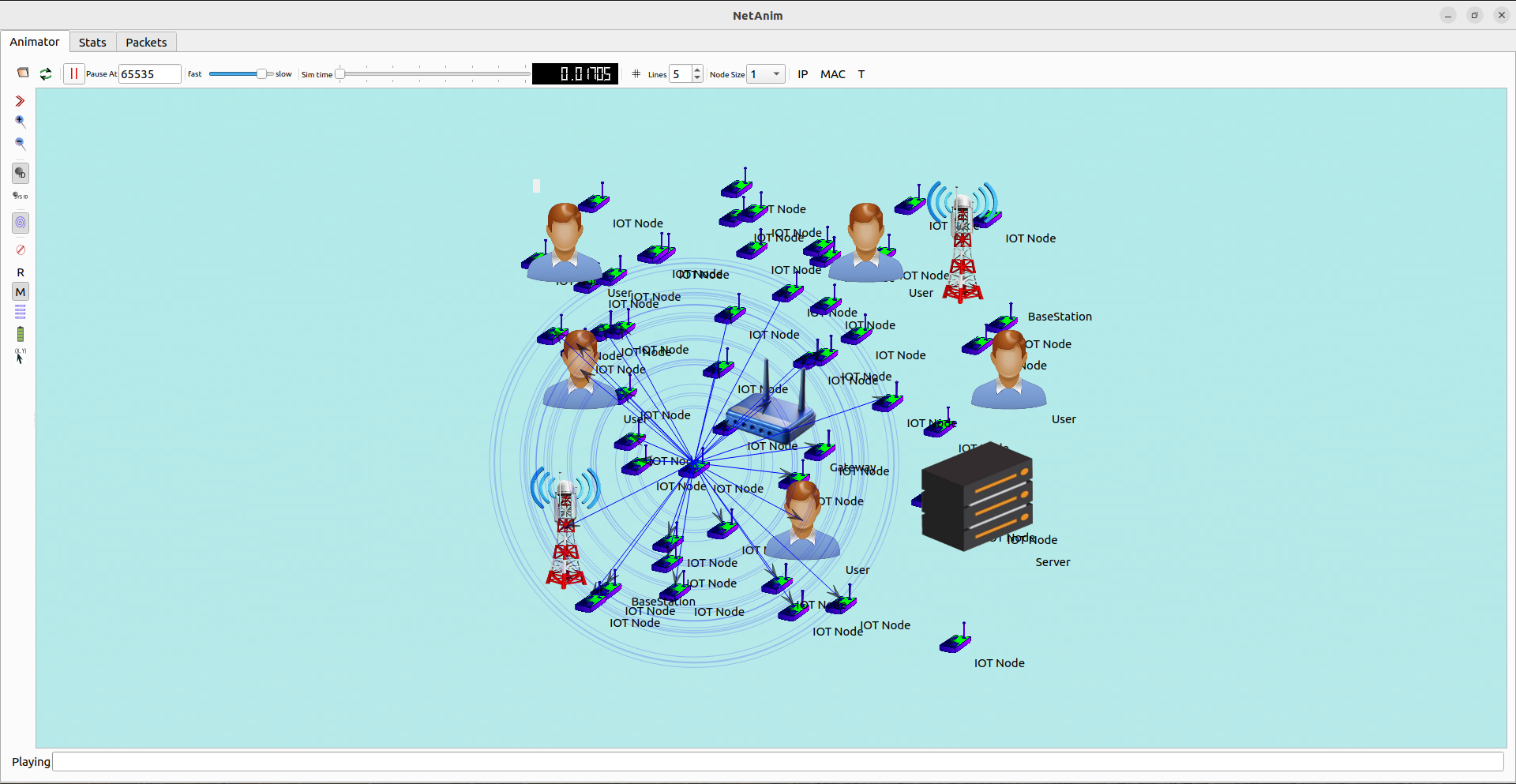The height and width of the screenshot is (784, 1516).
Task: Open the Node Size dropdown
Action: (776, 74)
